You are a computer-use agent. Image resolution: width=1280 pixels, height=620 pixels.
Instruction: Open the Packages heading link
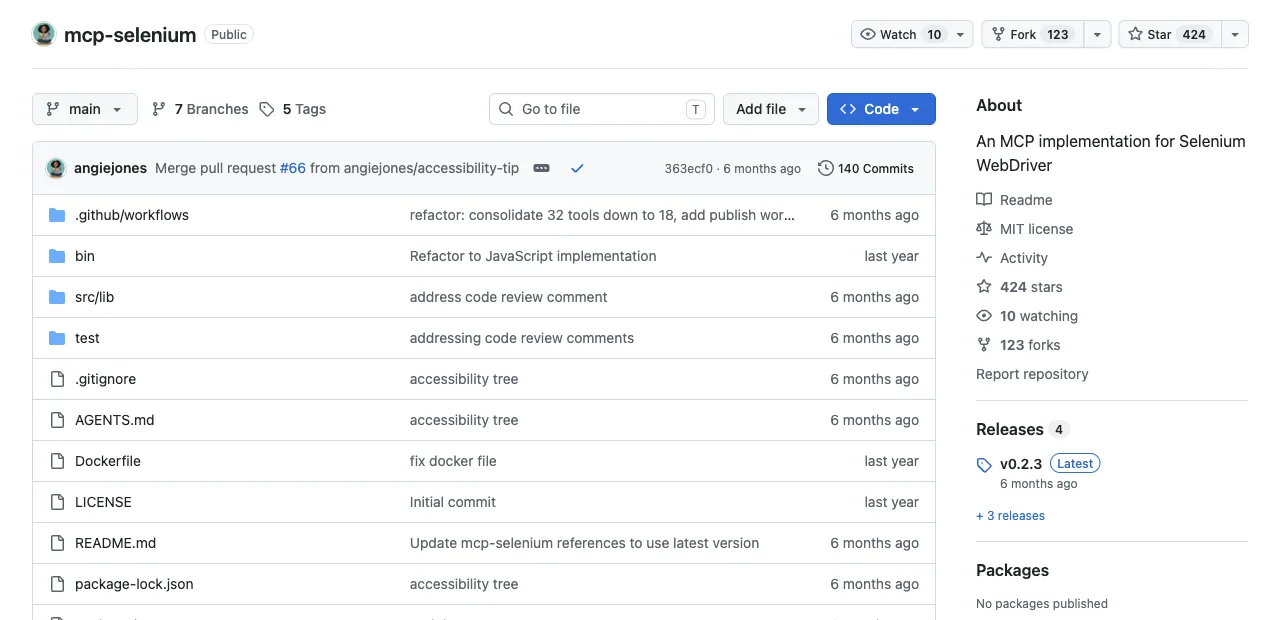click(1012, 570)
